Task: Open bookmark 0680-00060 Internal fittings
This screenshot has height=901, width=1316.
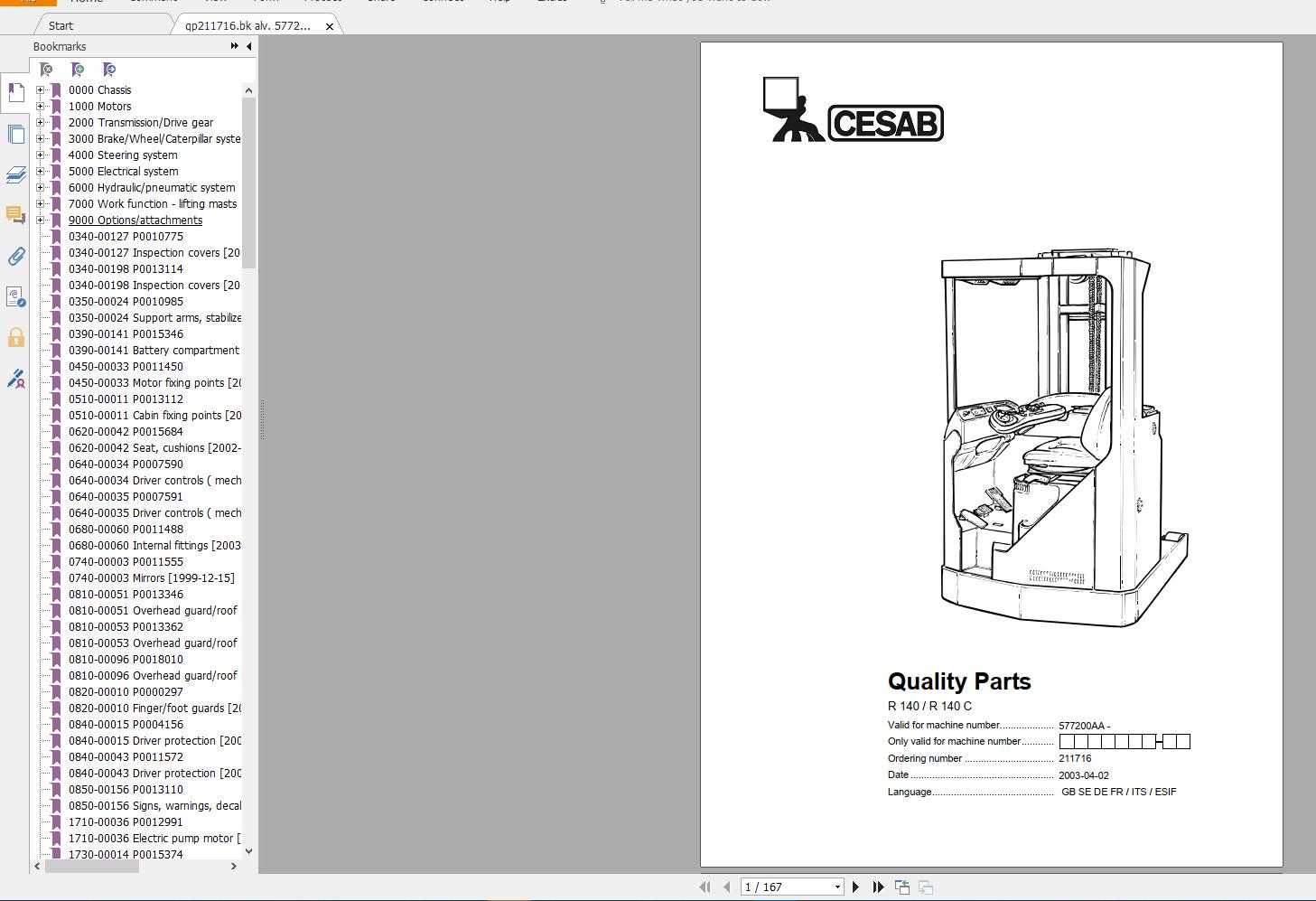Action: [154, 546]
